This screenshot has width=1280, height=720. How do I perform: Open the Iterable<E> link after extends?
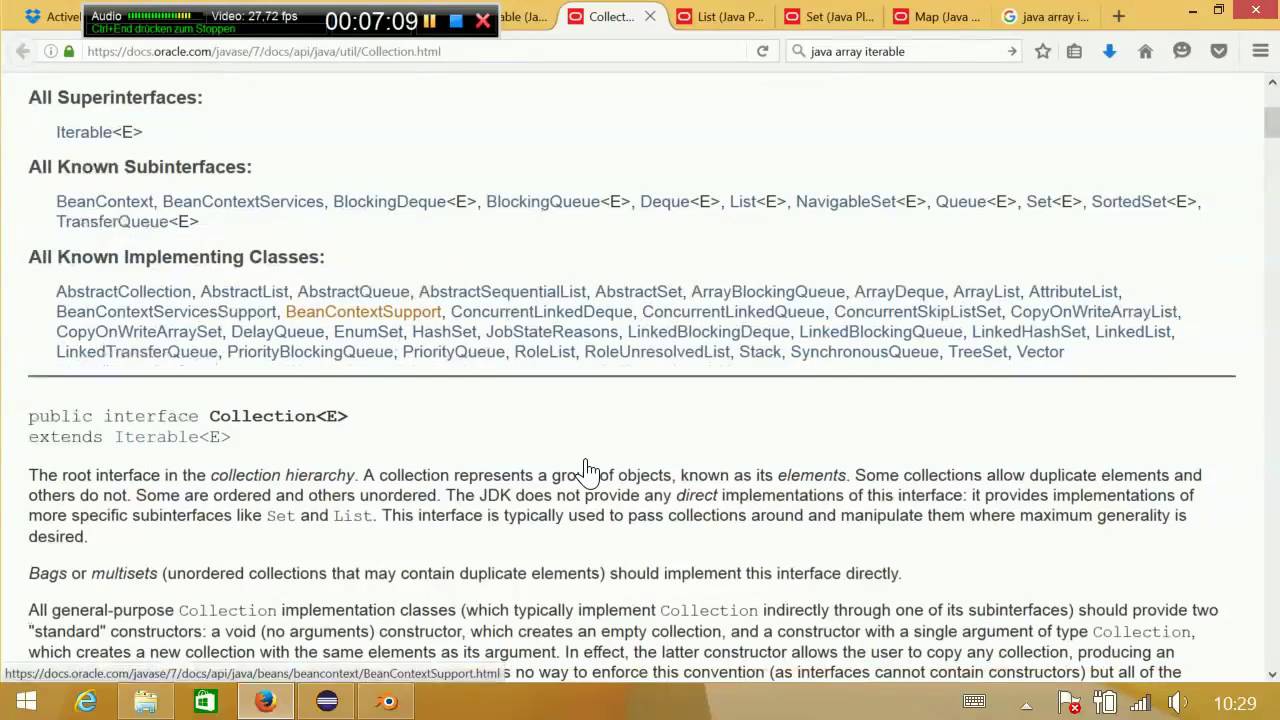(172, 437)
